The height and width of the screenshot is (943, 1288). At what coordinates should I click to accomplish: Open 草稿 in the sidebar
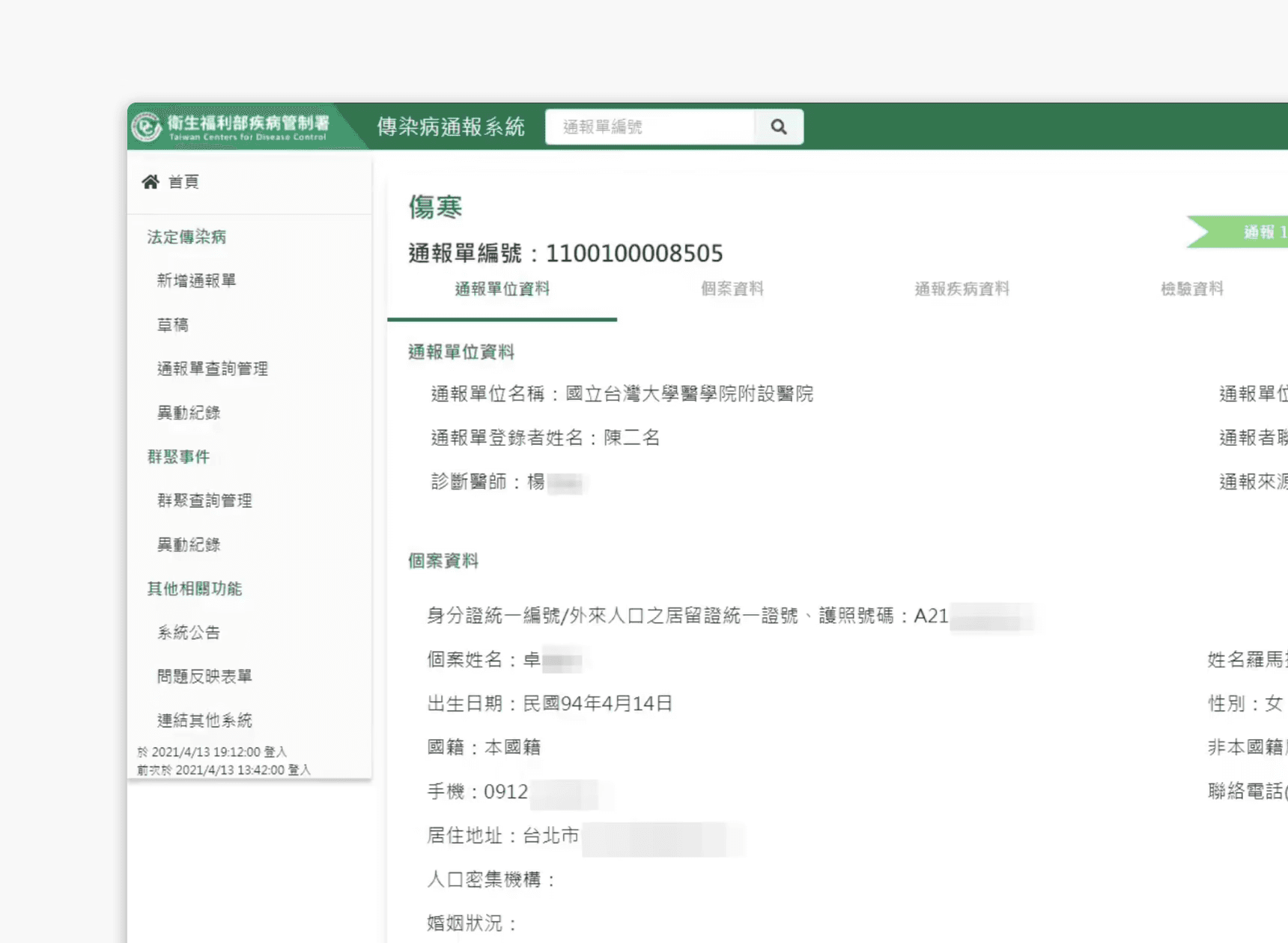click(172, 324)
